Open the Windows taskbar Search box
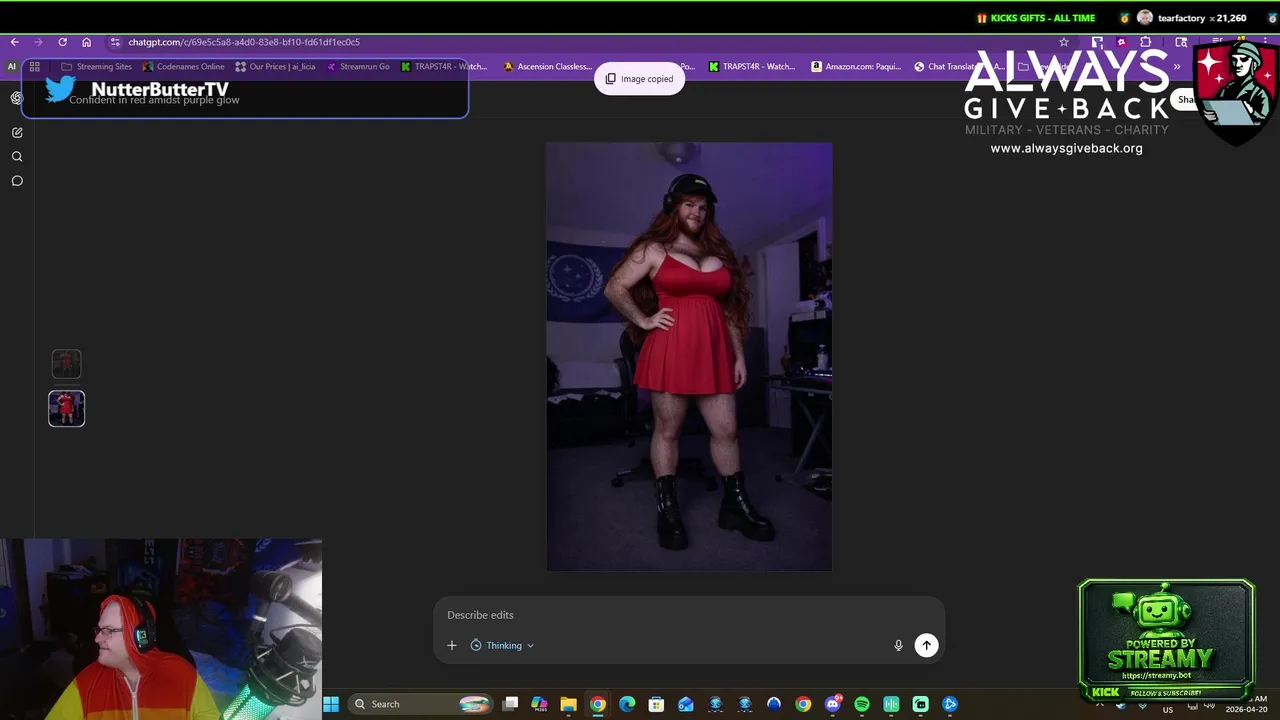1280x720 pixels. click(420, 704)
